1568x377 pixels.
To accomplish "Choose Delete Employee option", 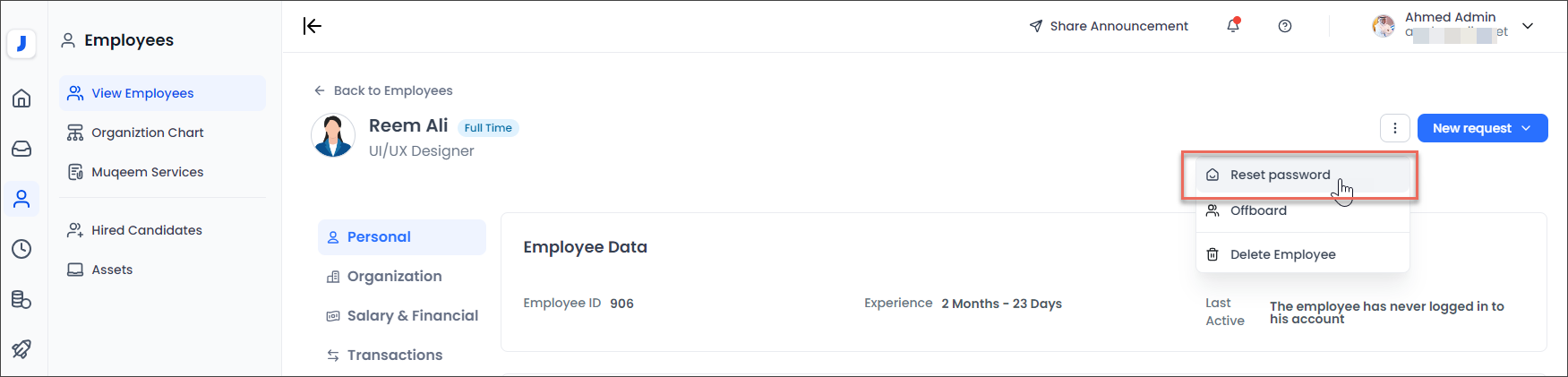I will coord(1282,254).
